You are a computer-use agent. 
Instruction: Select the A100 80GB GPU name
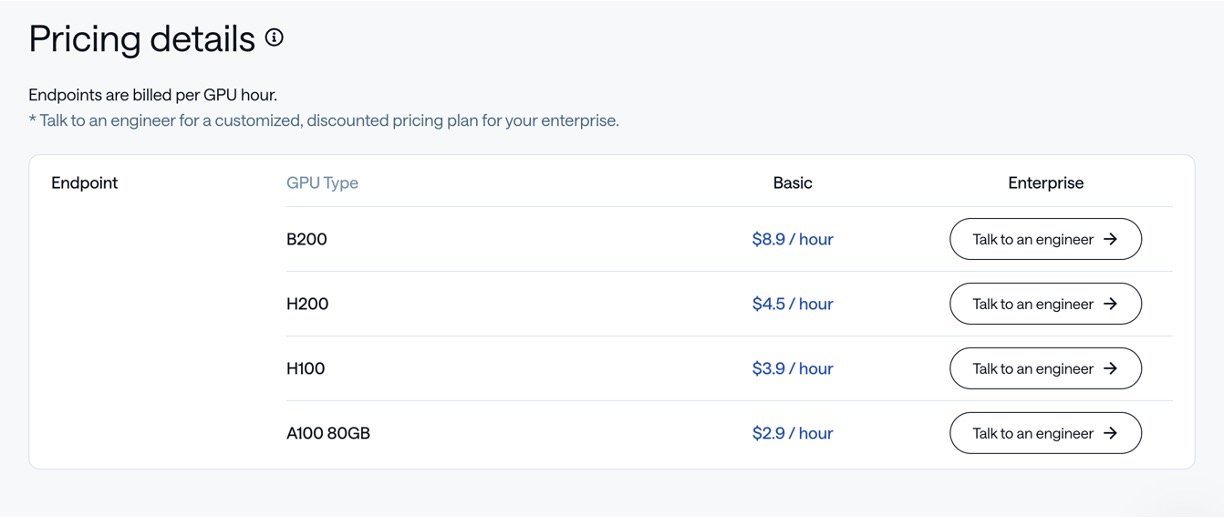click(328, 433)
